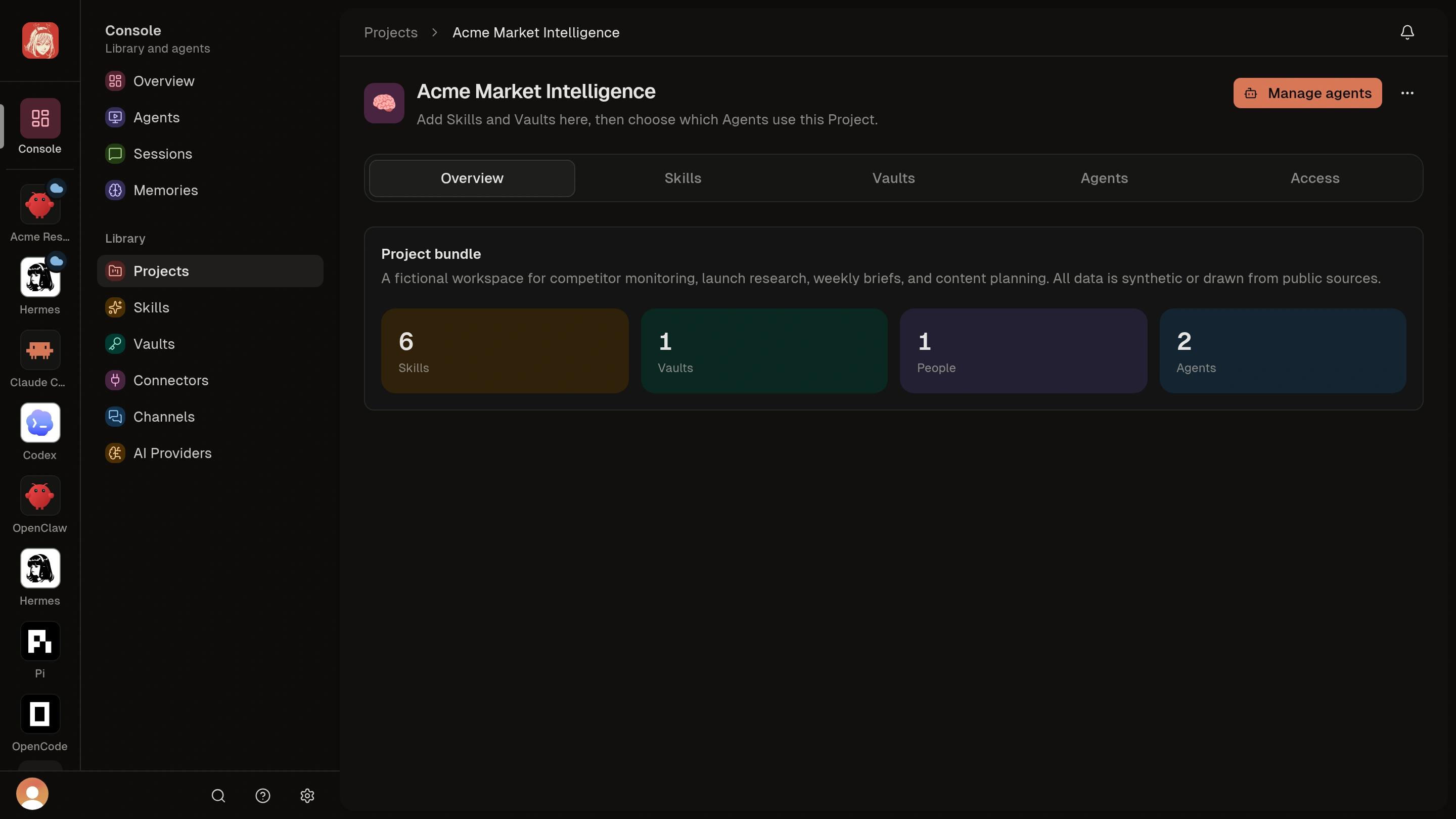This screenshot has width=1456, height=819.
Task: Open the help question-mark icon
Action: tap(263, 796)
